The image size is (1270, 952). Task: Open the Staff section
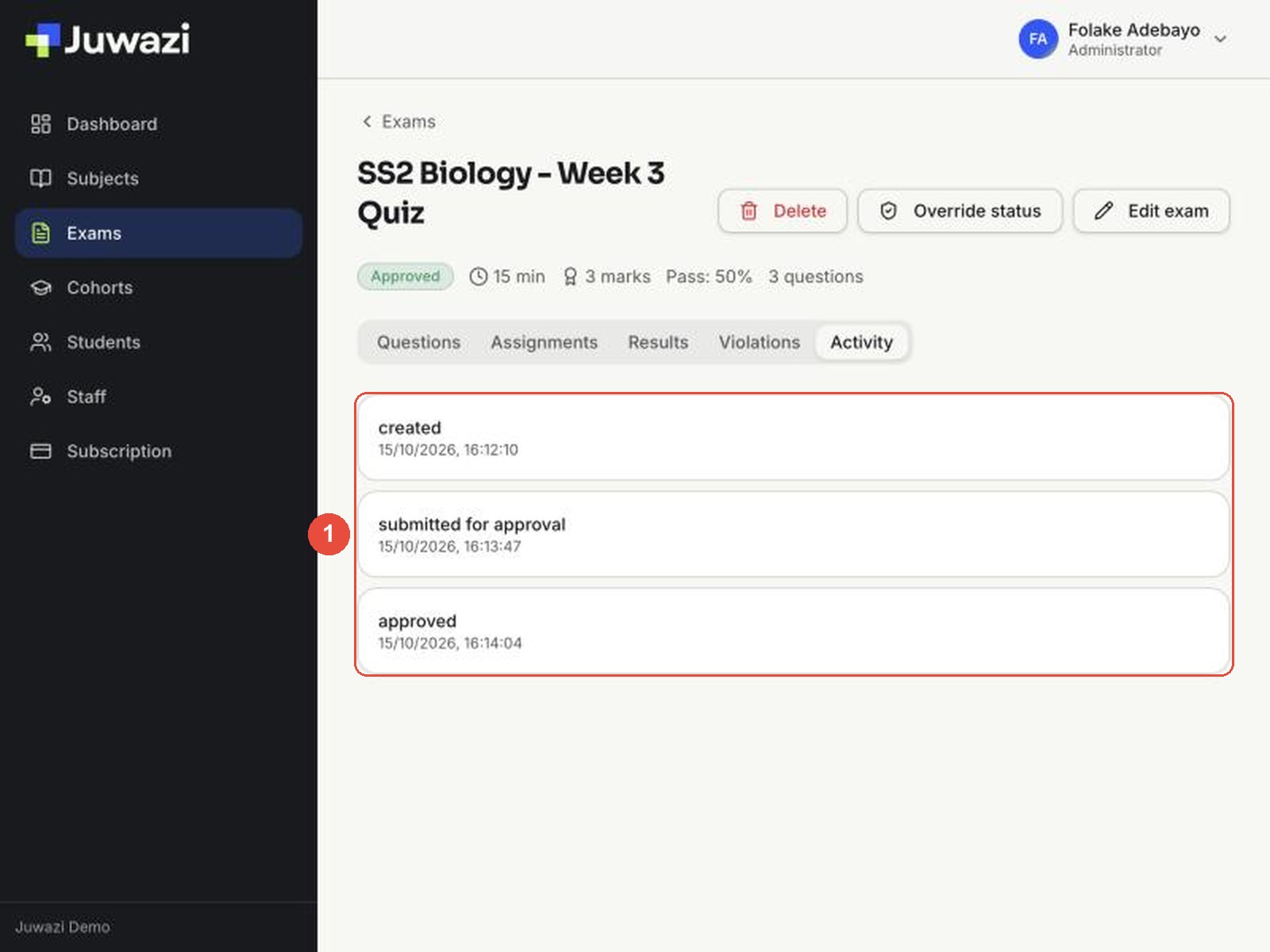pyautogui.click(x=159, y=397)
